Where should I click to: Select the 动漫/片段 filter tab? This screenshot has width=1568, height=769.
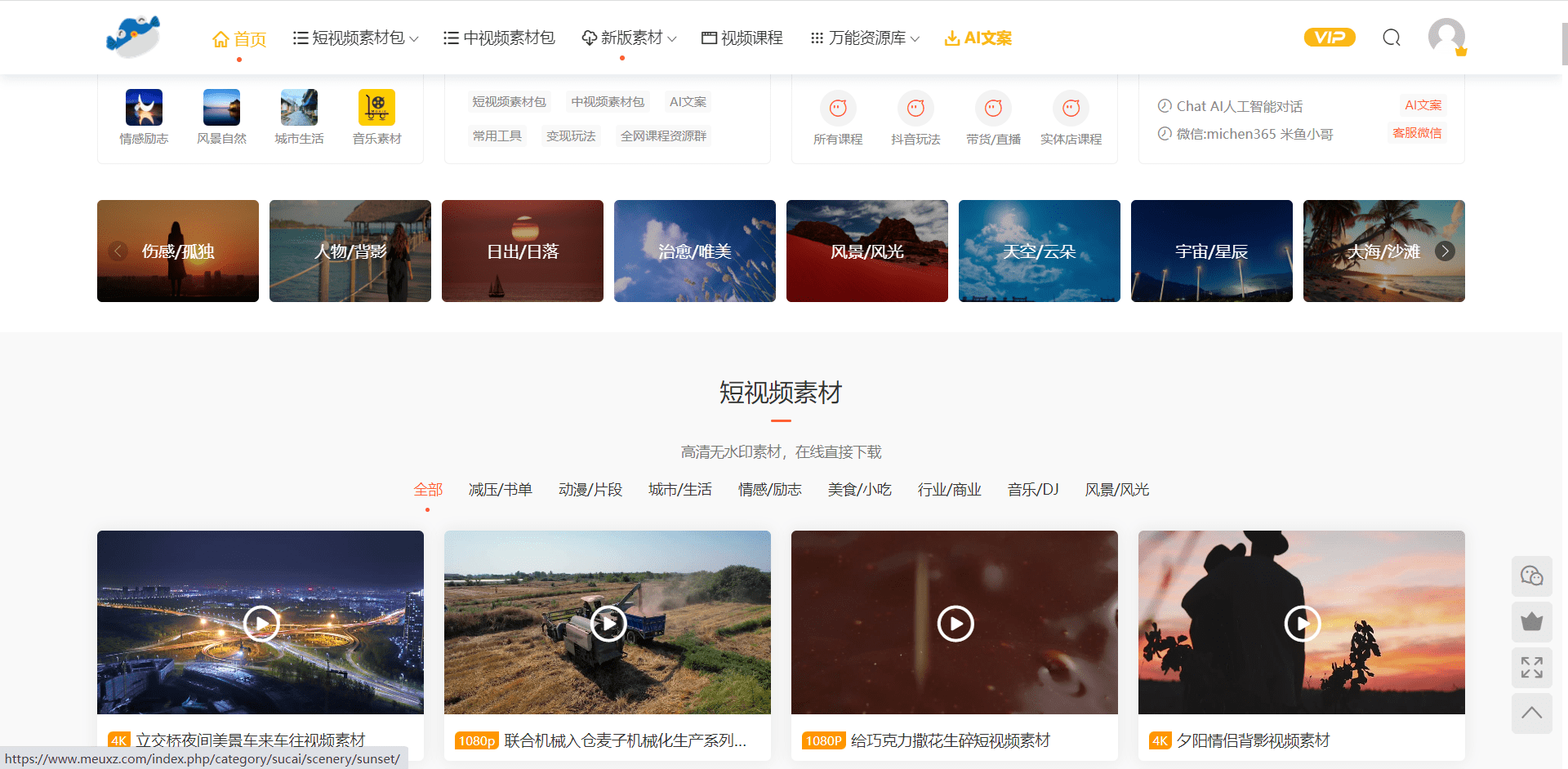(590, 490)
